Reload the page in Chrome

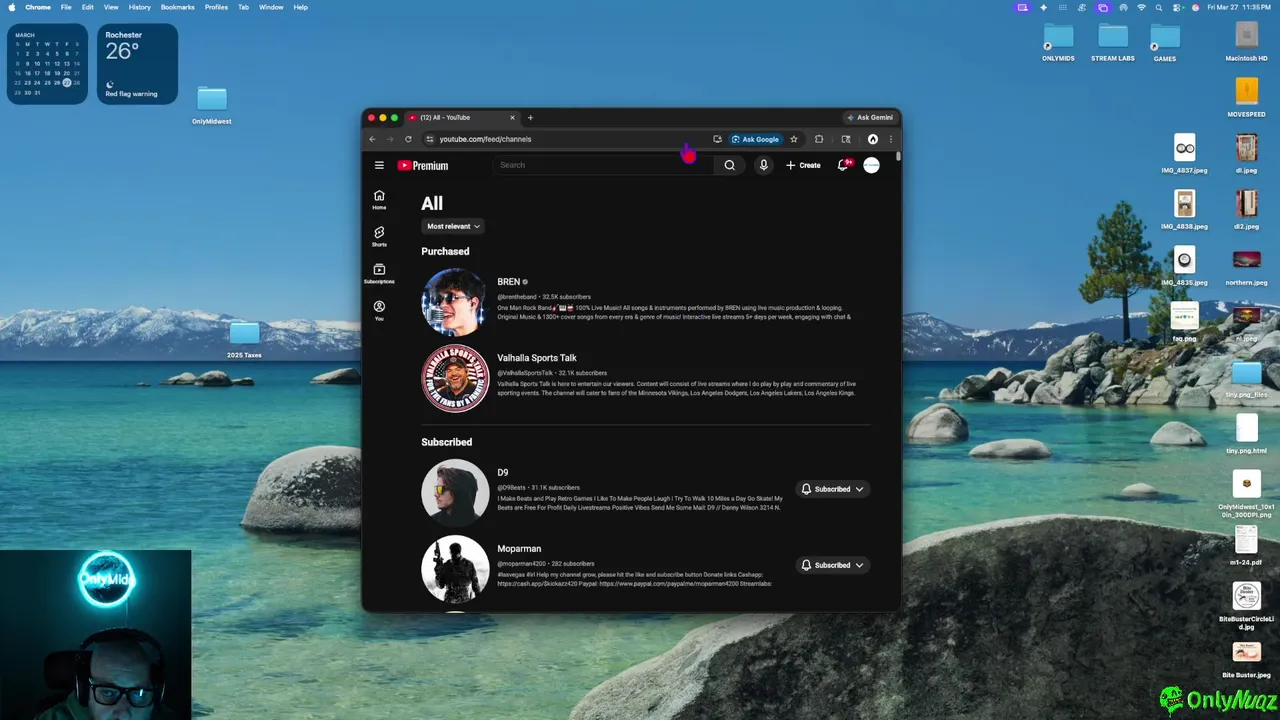click(408, 139)
